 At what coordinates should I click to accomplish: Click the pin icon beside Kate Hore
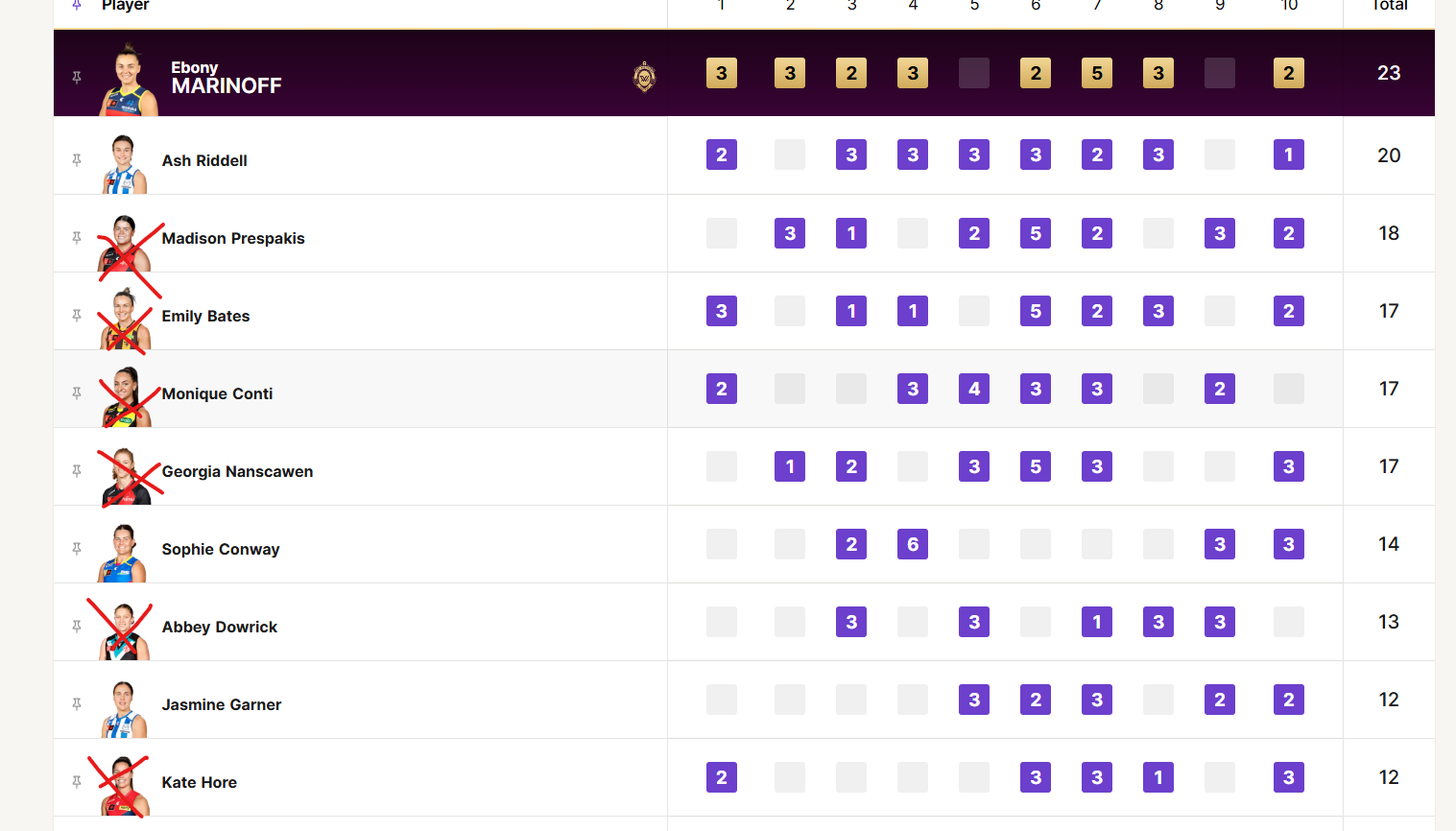point(77,781)
